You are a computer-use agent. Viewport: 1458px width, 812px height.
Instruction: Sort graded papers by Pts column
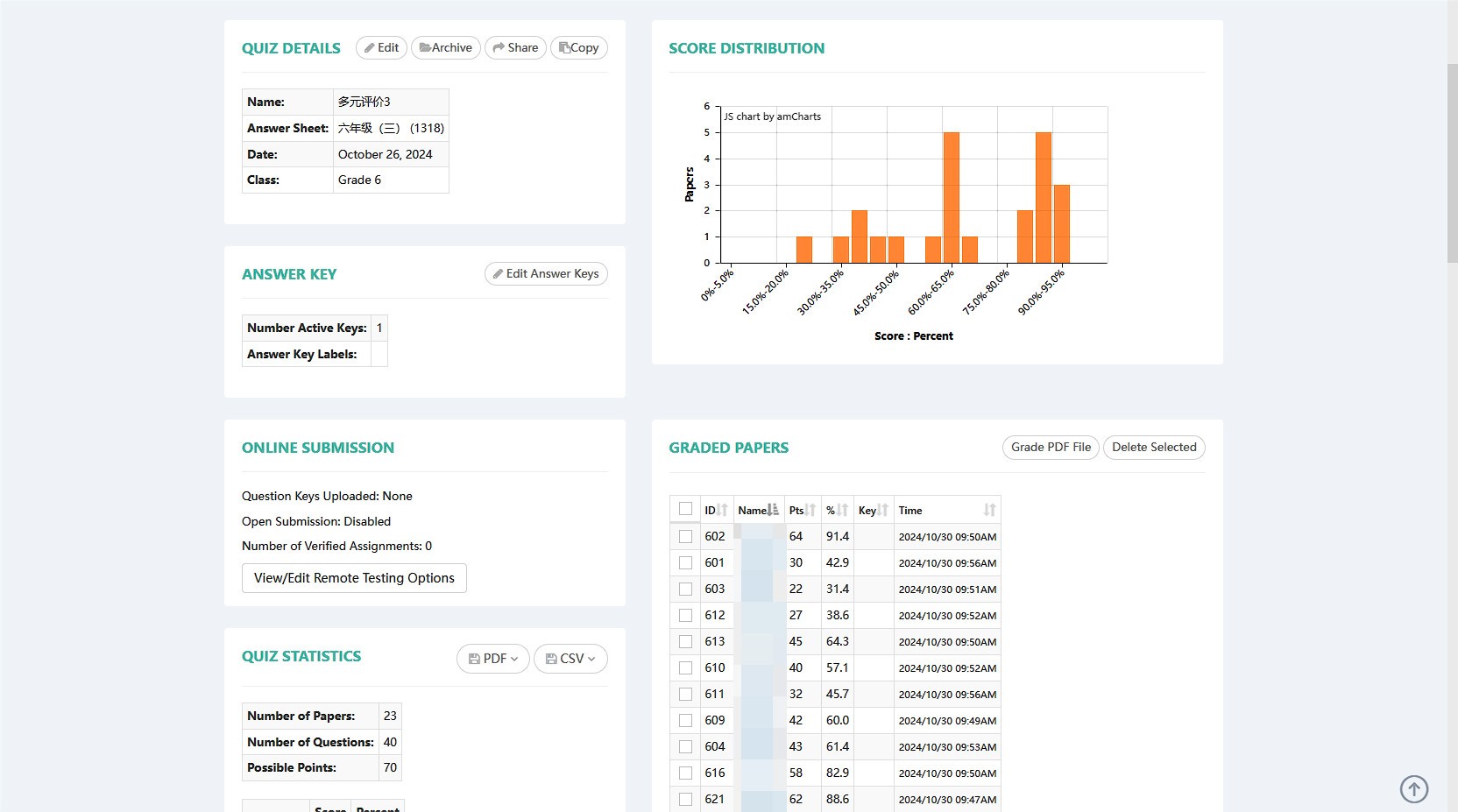pyautogui.click(x=802, y=511)
